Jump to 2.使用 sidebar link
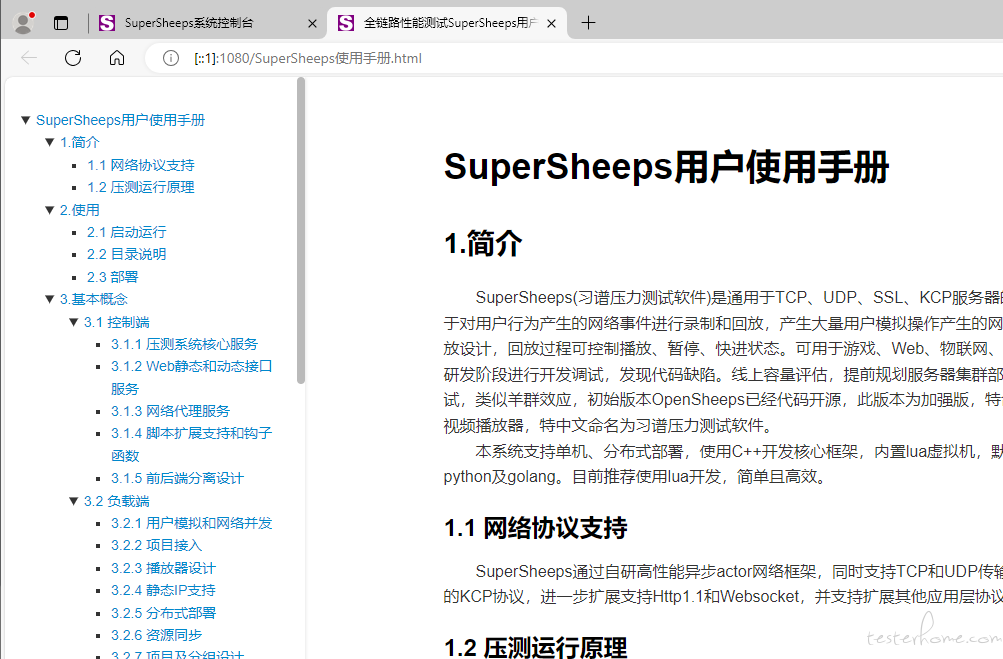The height and width of the screenshot is (659, 1003). pyautogui.click(x=80, y=210)
